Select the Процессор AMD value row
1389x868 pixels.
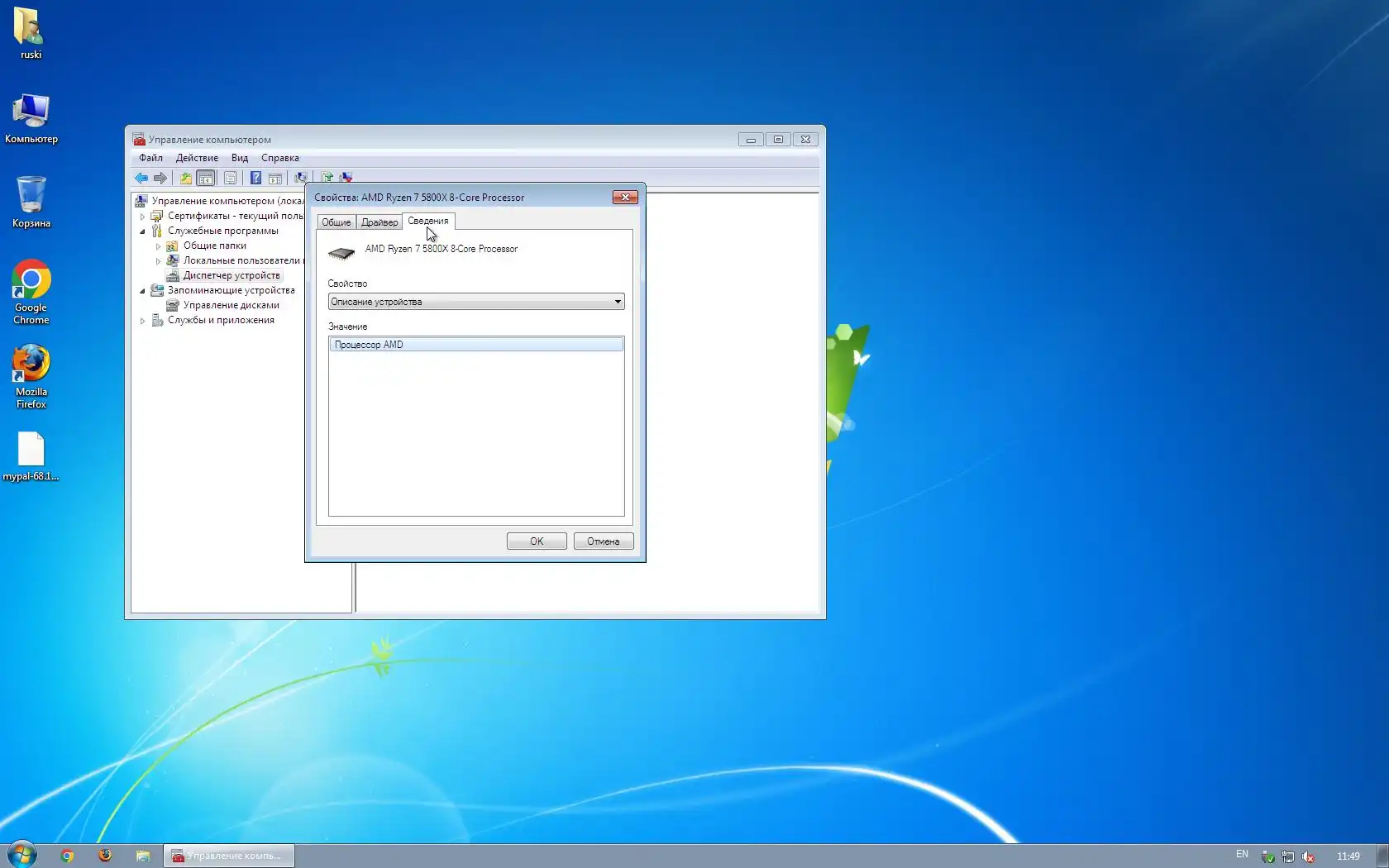click(x=476, y=345)
